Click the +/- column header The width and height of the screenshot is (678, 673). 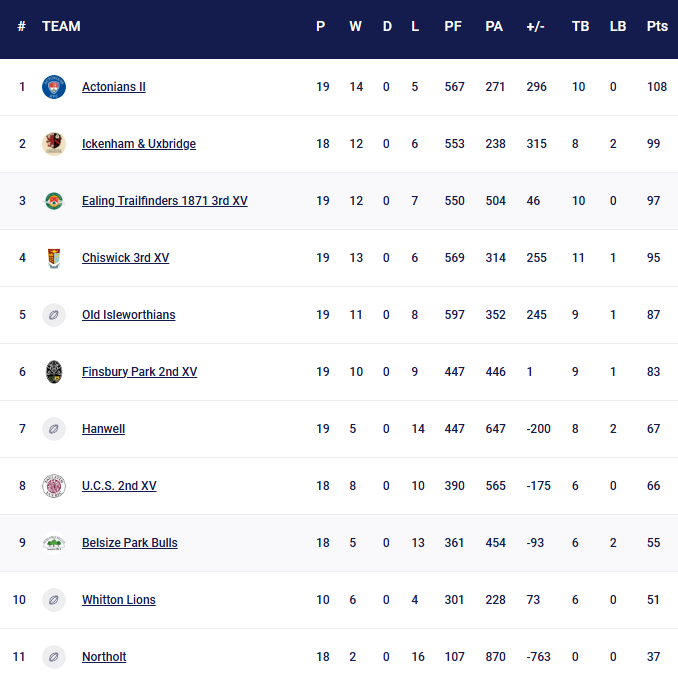tap(535, 27)
